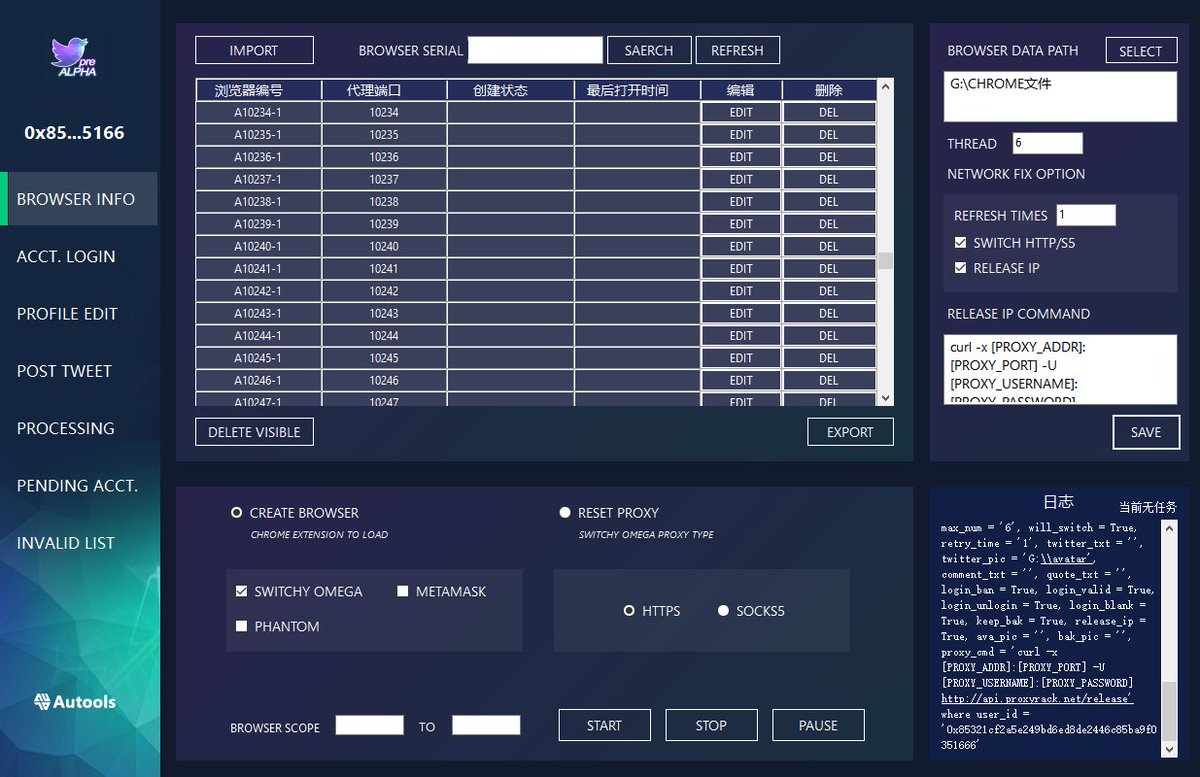Viewport: 1200px width, 777px height.
Task: Click table scrollbar up arrow
Action: 885,88
